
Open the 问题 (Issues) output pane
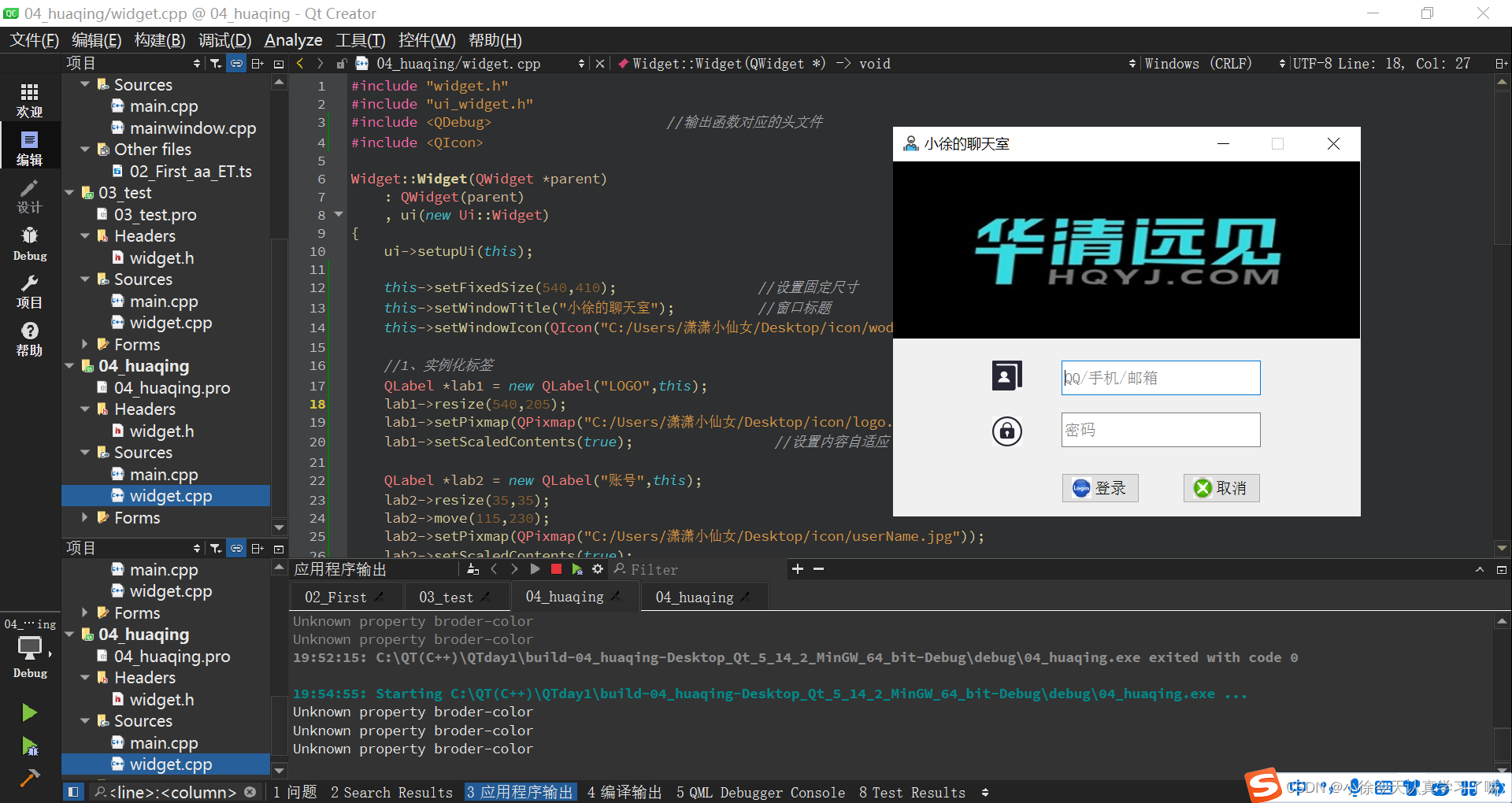tap(295, 792)
